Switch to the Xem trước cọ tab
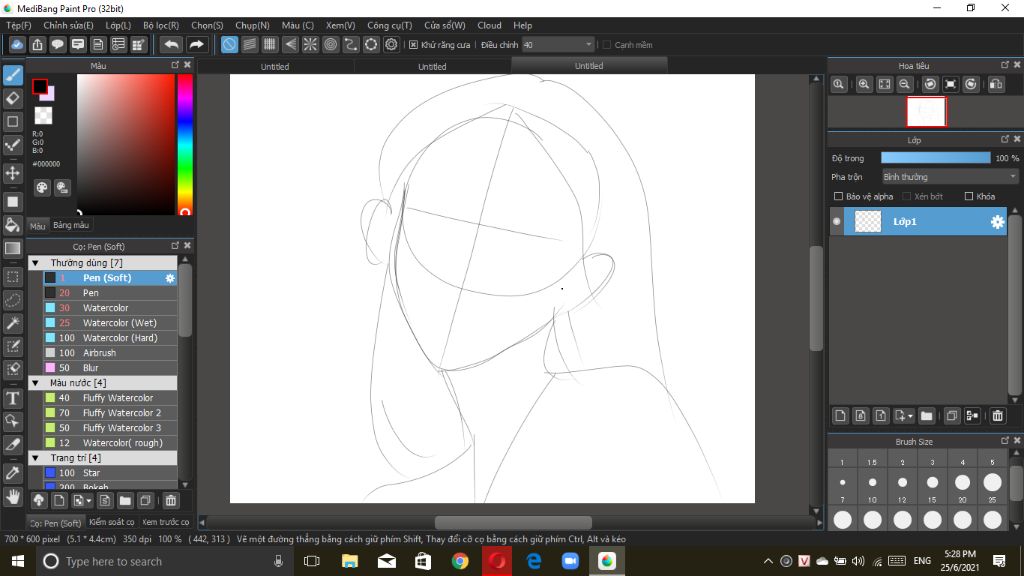 click(166, 522)
